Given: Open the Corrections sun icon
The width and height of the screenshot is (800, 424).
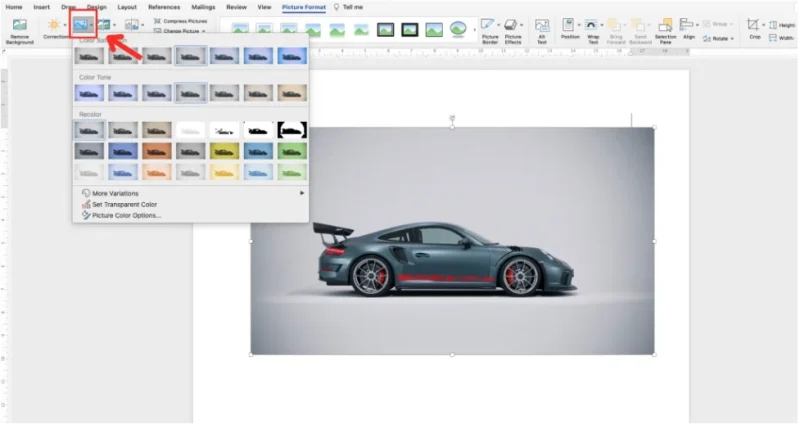Looking at the screenshot, I should coord(54,24).
